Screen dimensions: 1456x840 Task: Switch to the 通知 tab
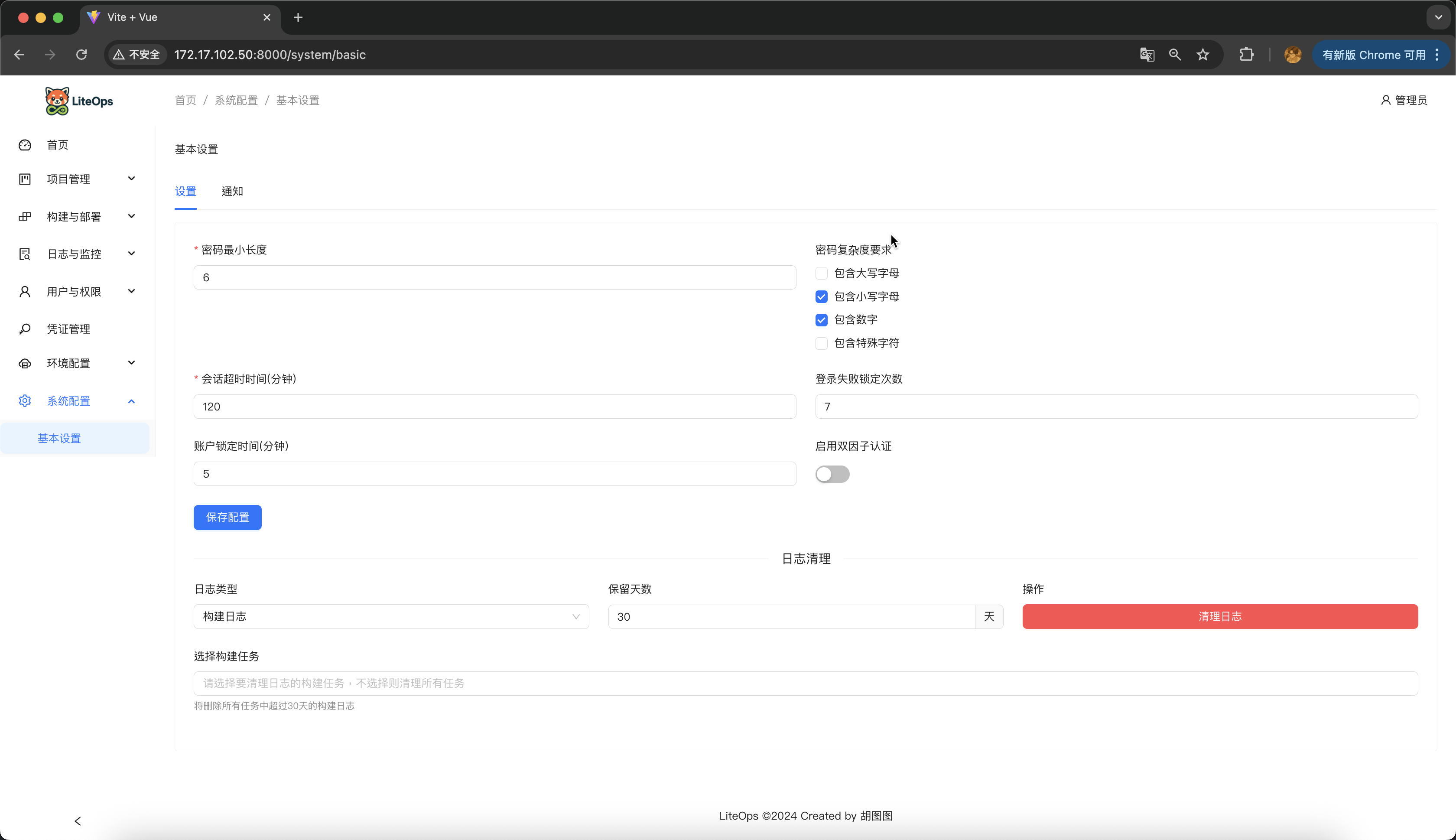pyautogui.click(x=232, y=192)
